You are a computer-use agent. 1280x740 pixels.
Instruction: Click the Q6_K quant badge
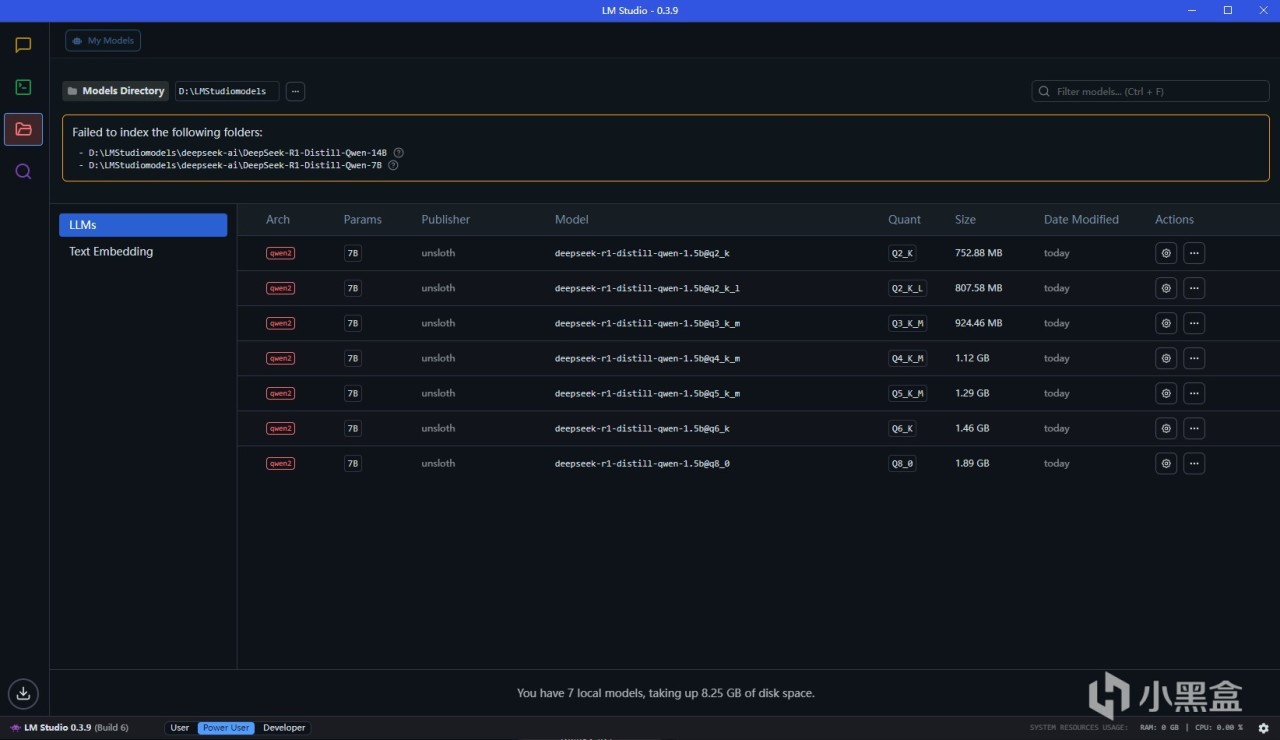(x=902, y=428)
